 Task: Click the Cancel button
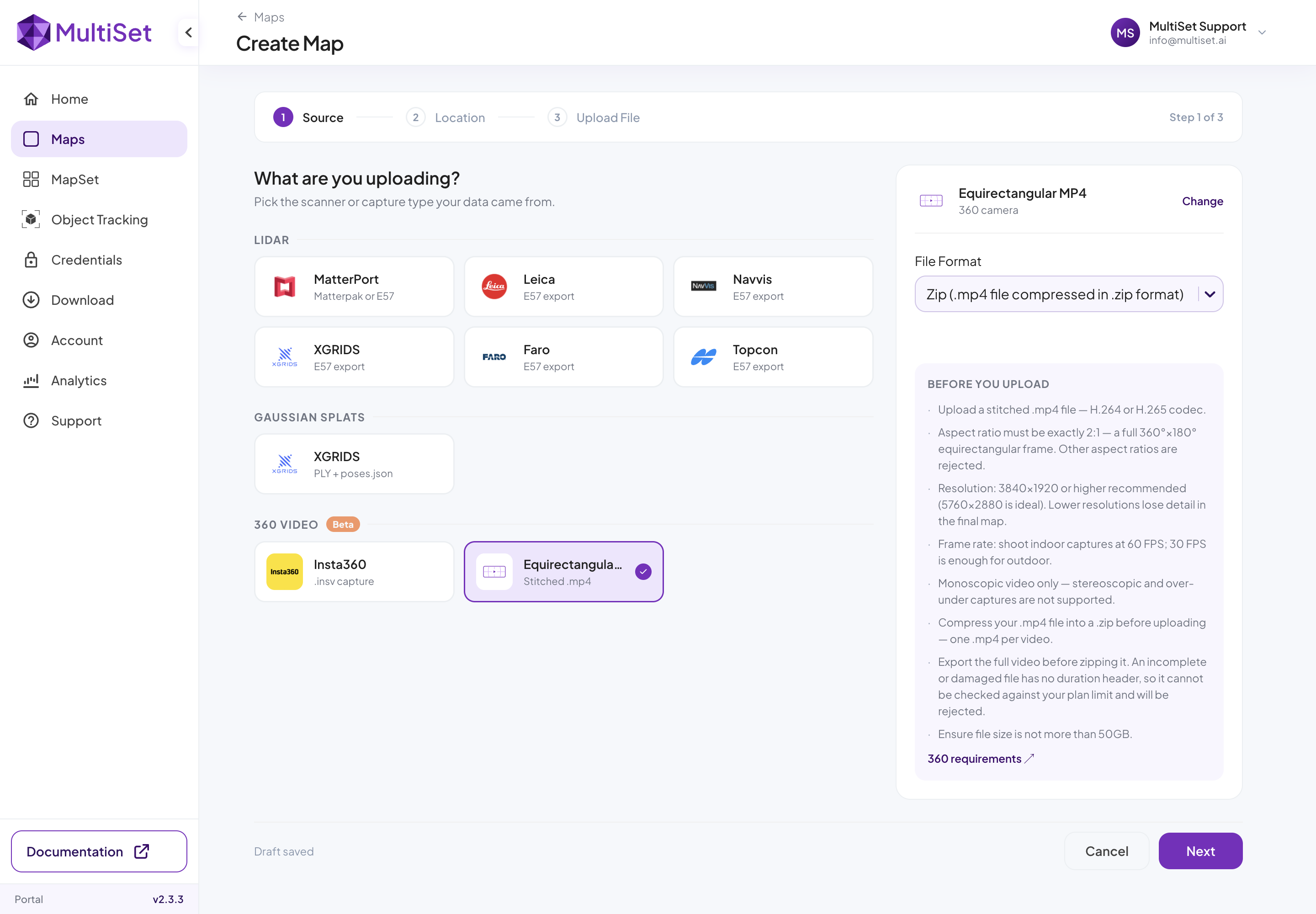1106,851
